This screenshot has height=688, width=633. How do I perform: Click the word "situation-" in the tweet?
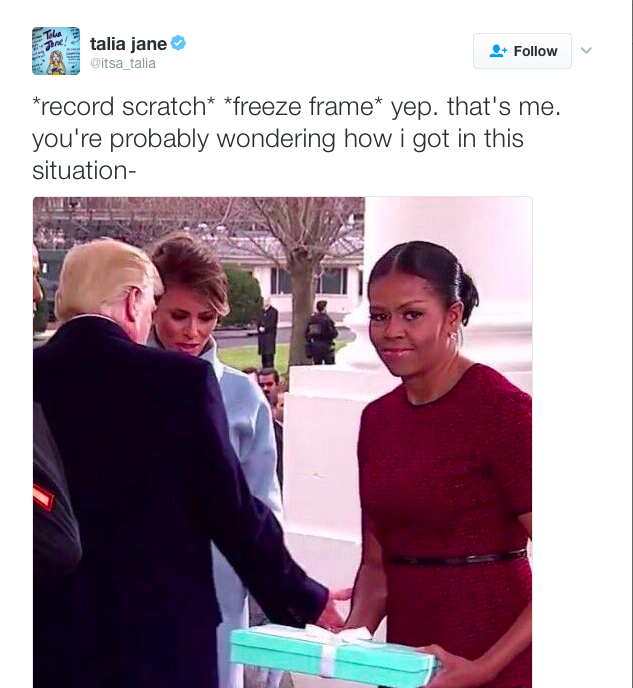[84, 170]
